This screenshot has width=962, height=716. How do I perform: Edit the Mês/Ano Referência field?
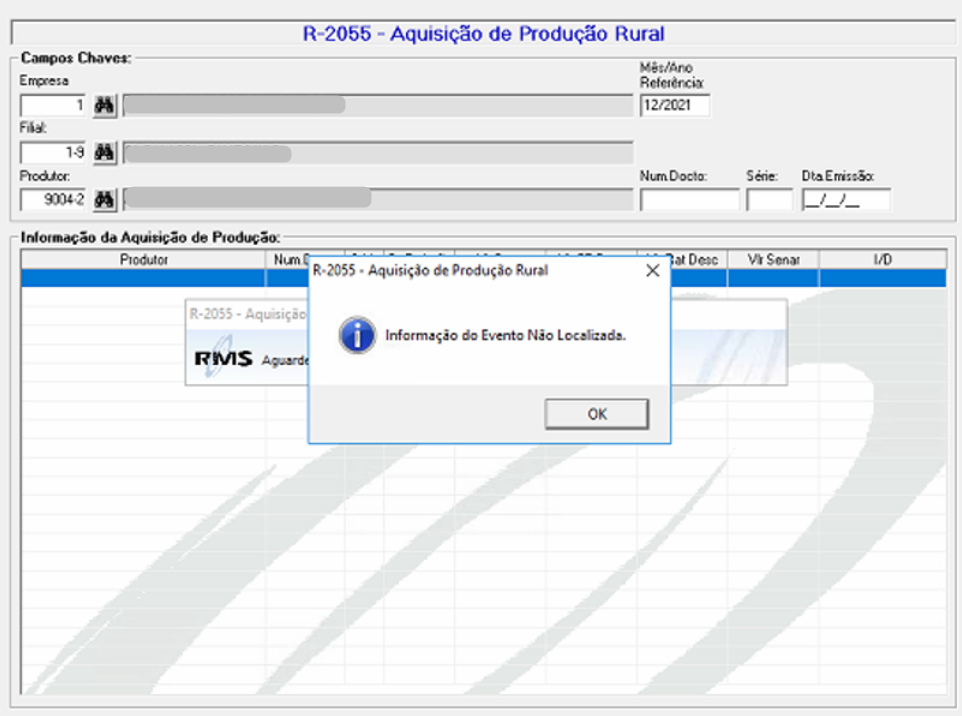coord(675,105)
